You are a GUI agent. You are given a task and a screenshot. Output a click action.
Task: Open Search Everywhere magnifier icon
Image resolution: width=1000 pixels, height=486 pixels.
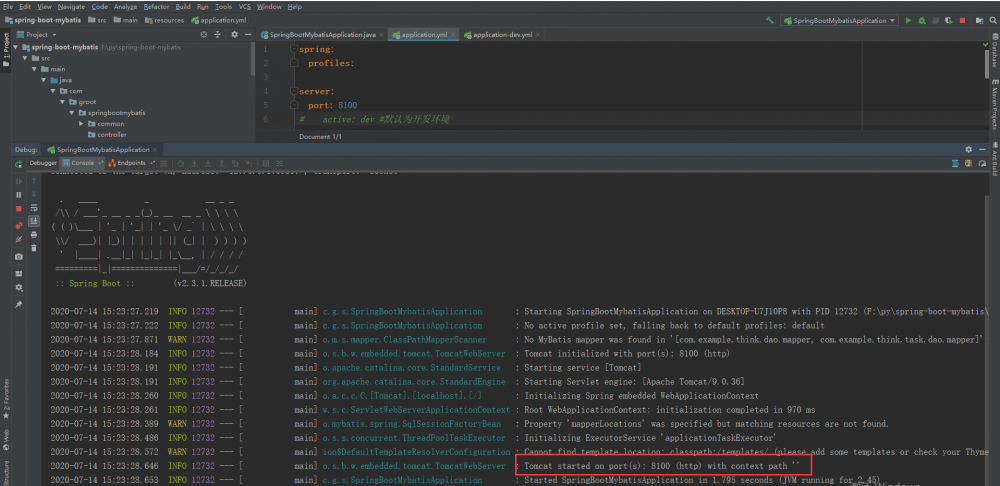[x=992, y=20]
